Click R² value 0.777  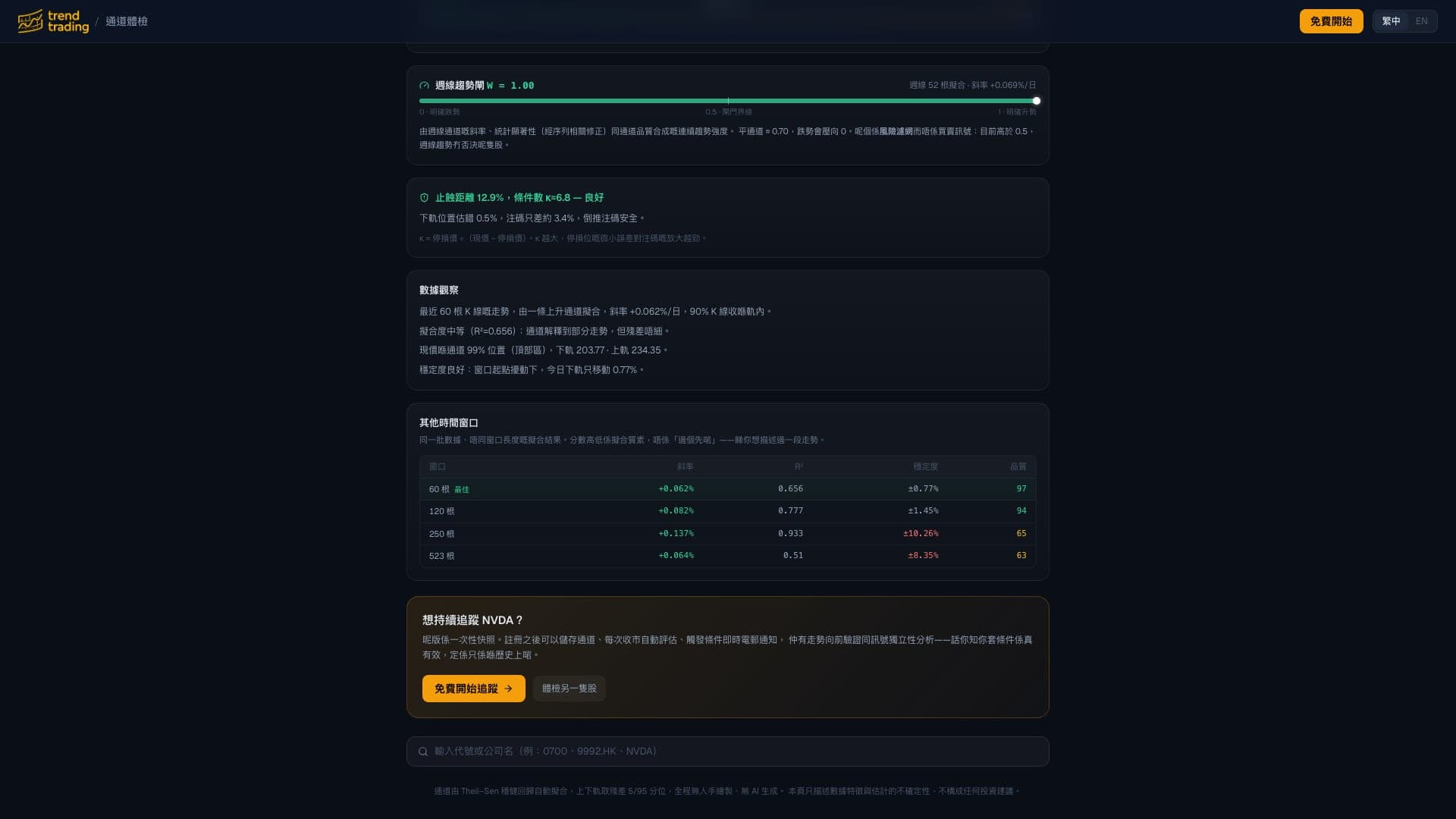(x=790, y=511)
